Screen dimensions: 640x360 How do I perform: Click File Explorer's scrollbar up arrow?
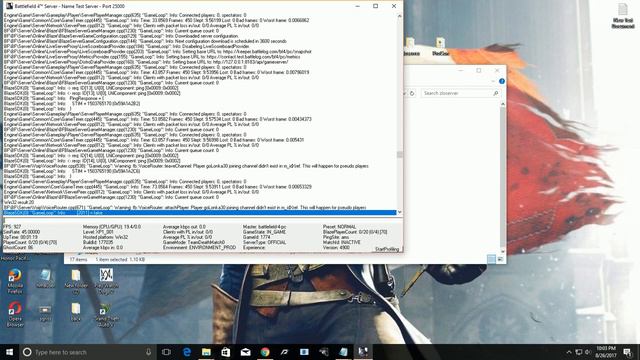[502, 104]
